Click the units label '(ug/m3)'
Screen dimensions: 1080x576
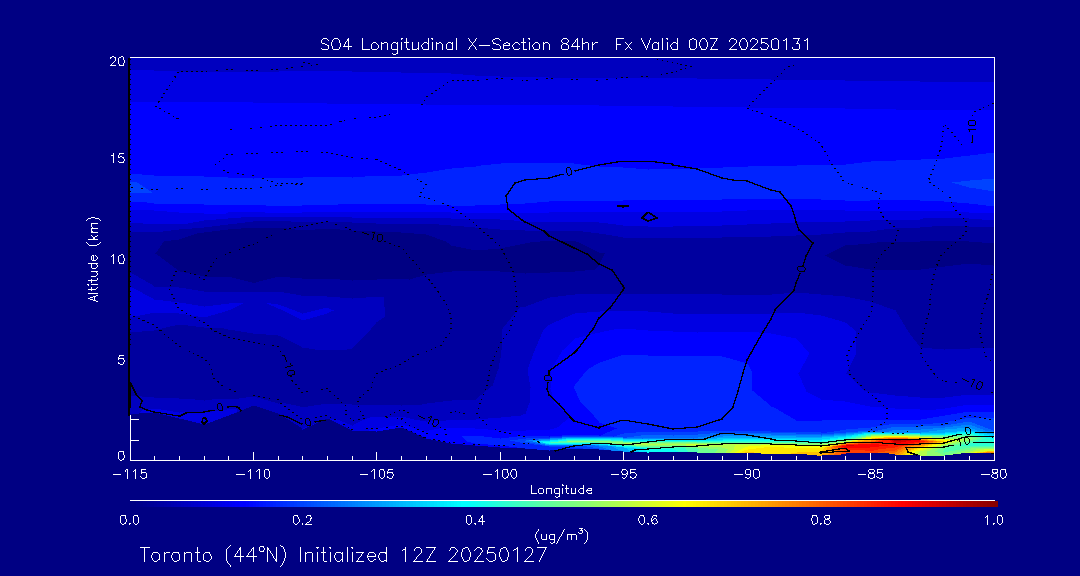tap(561, 535)
